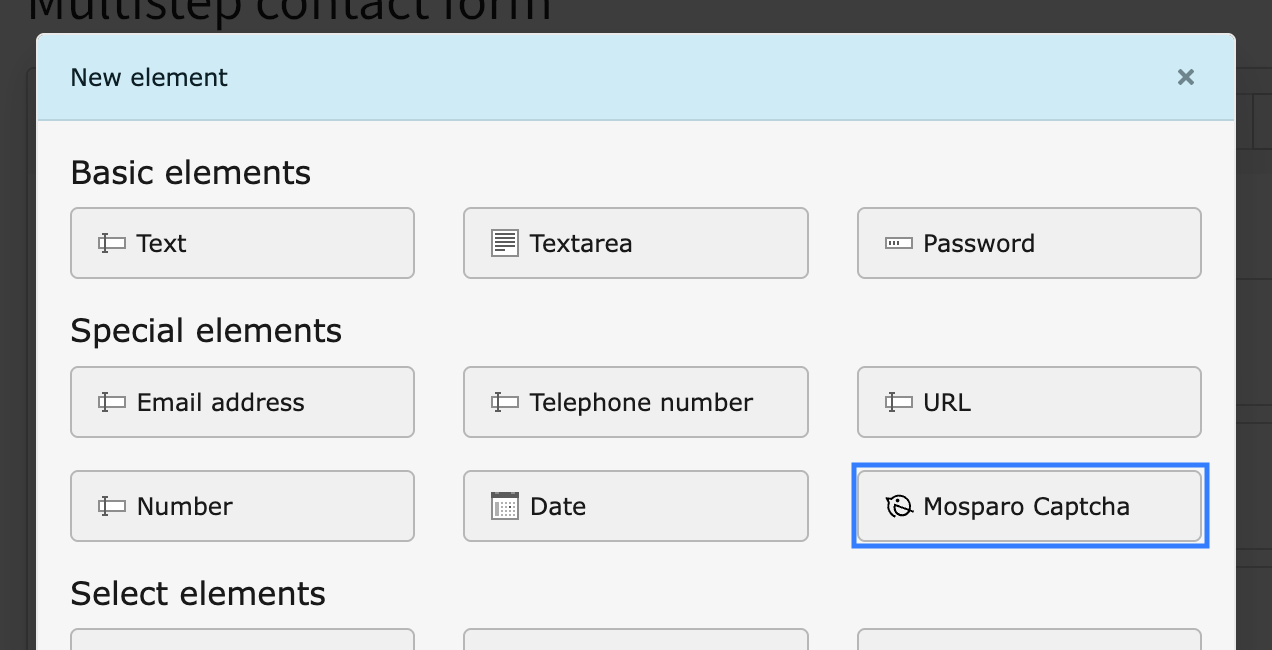Choose the Date element
This screenshot has width=1272, height=650.
(x=635, y=506)
